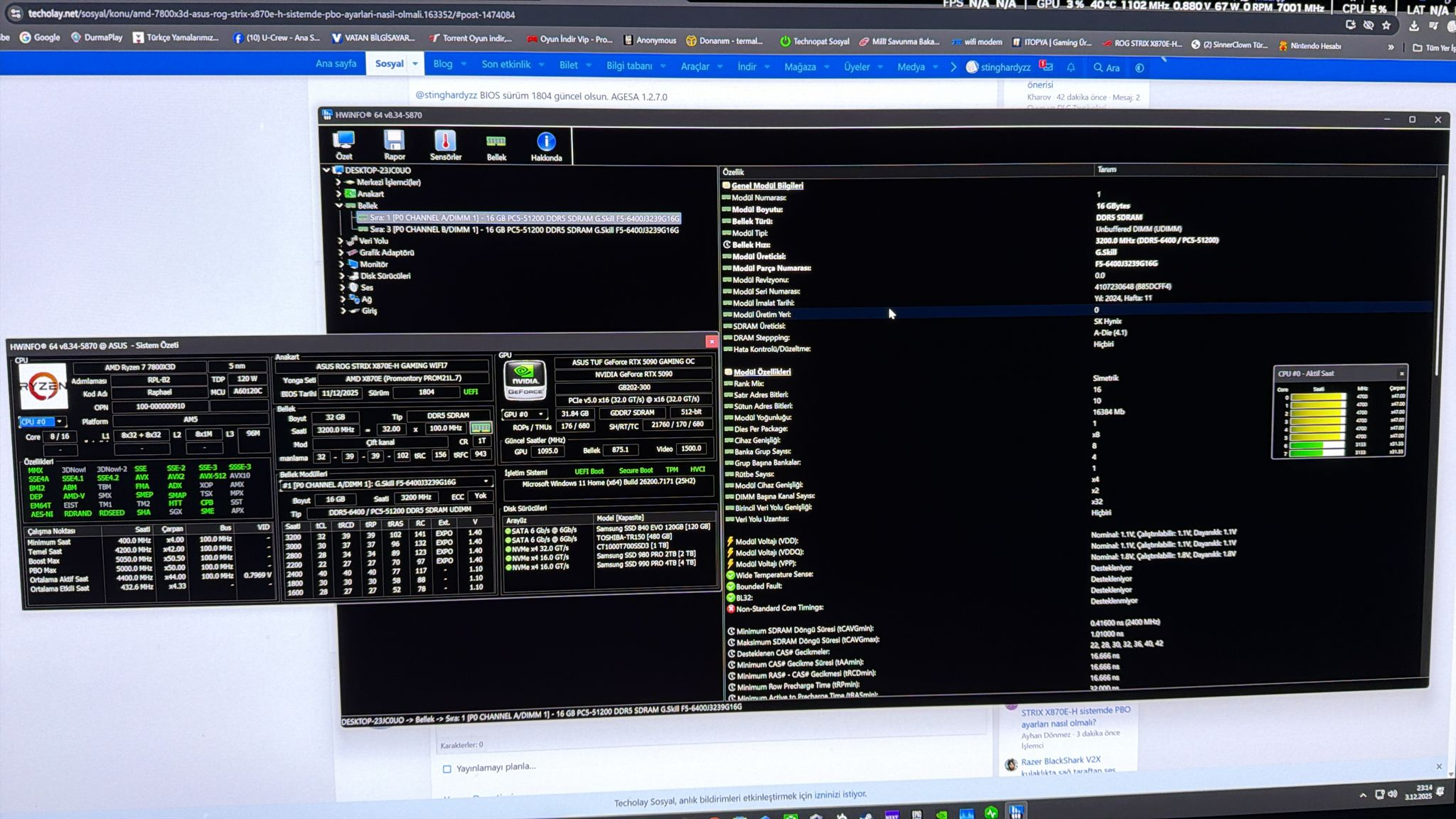Select the 'Modül Üretim Yeri' property row

1078,313
